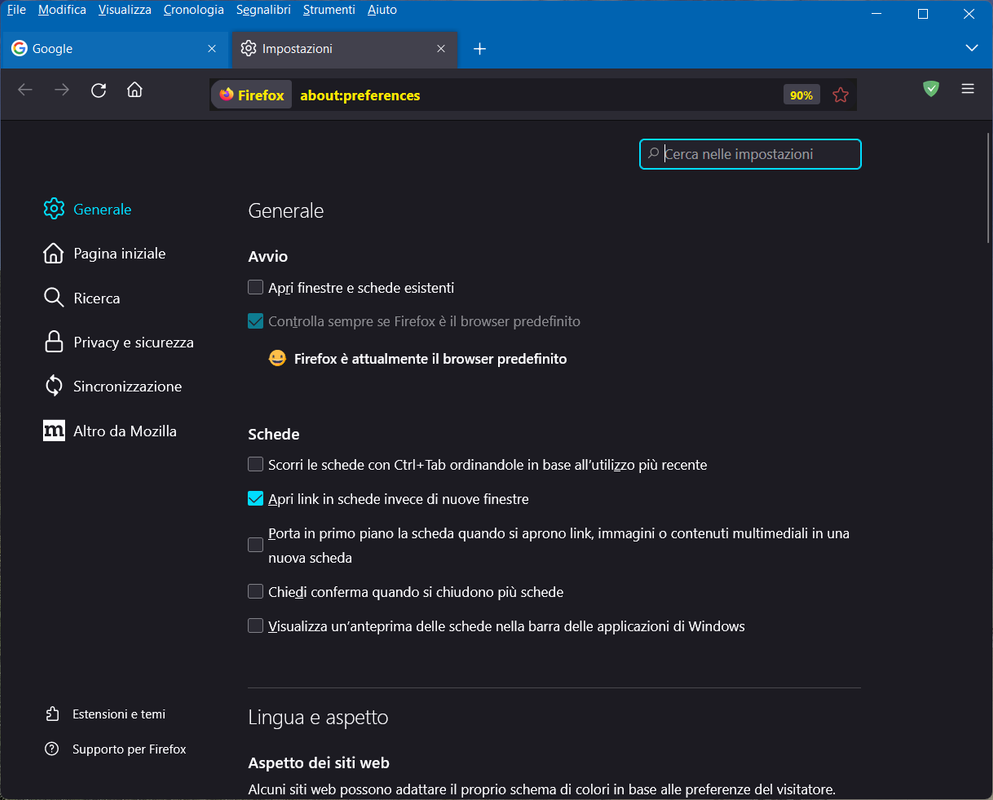This screenshot has width=993, height=800.
Task: Click the Schede section heading
Action: point(274,434)
